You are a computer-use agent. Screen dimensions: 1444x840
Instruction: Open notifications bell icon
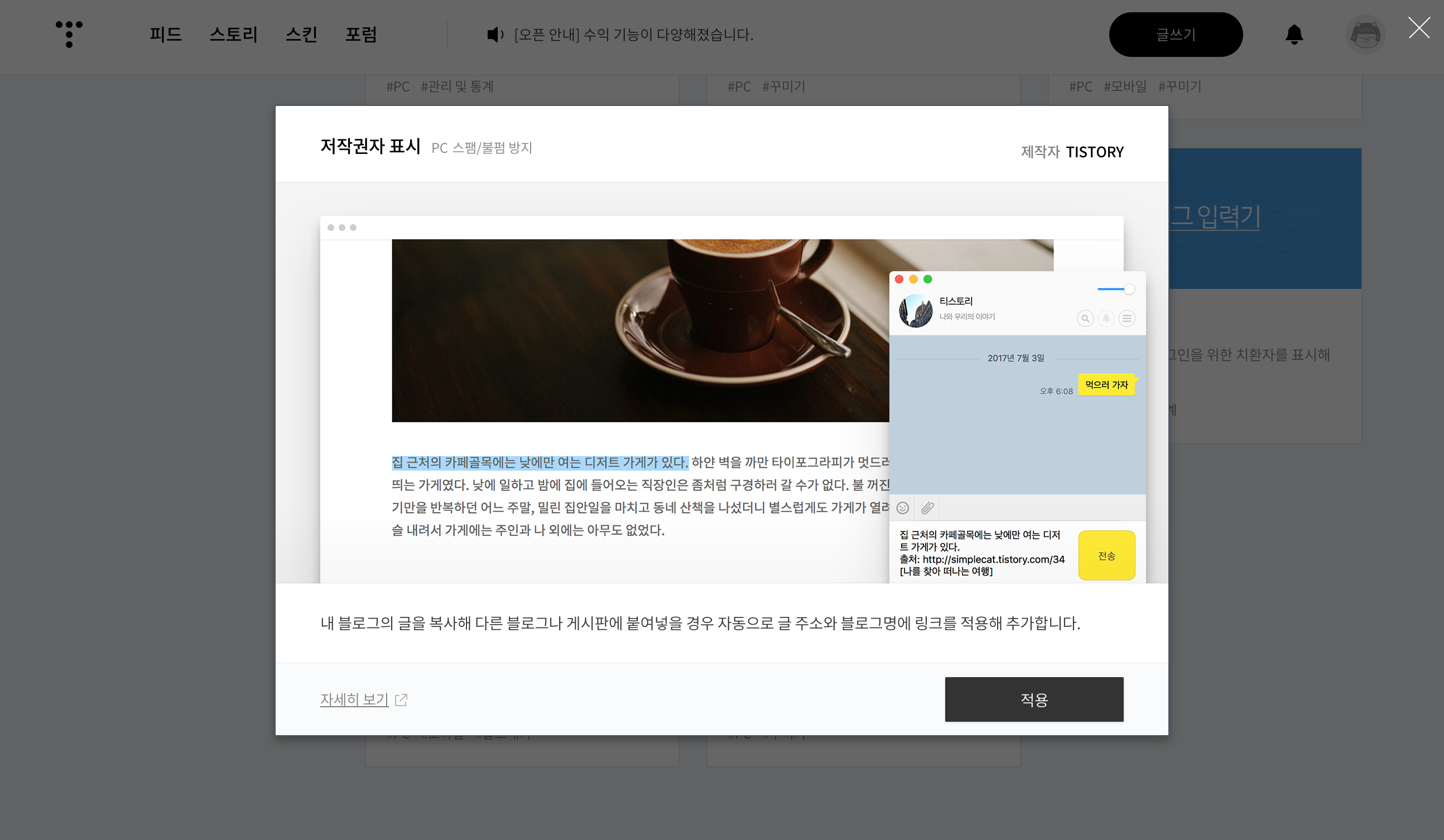(x=1294, y=35)
